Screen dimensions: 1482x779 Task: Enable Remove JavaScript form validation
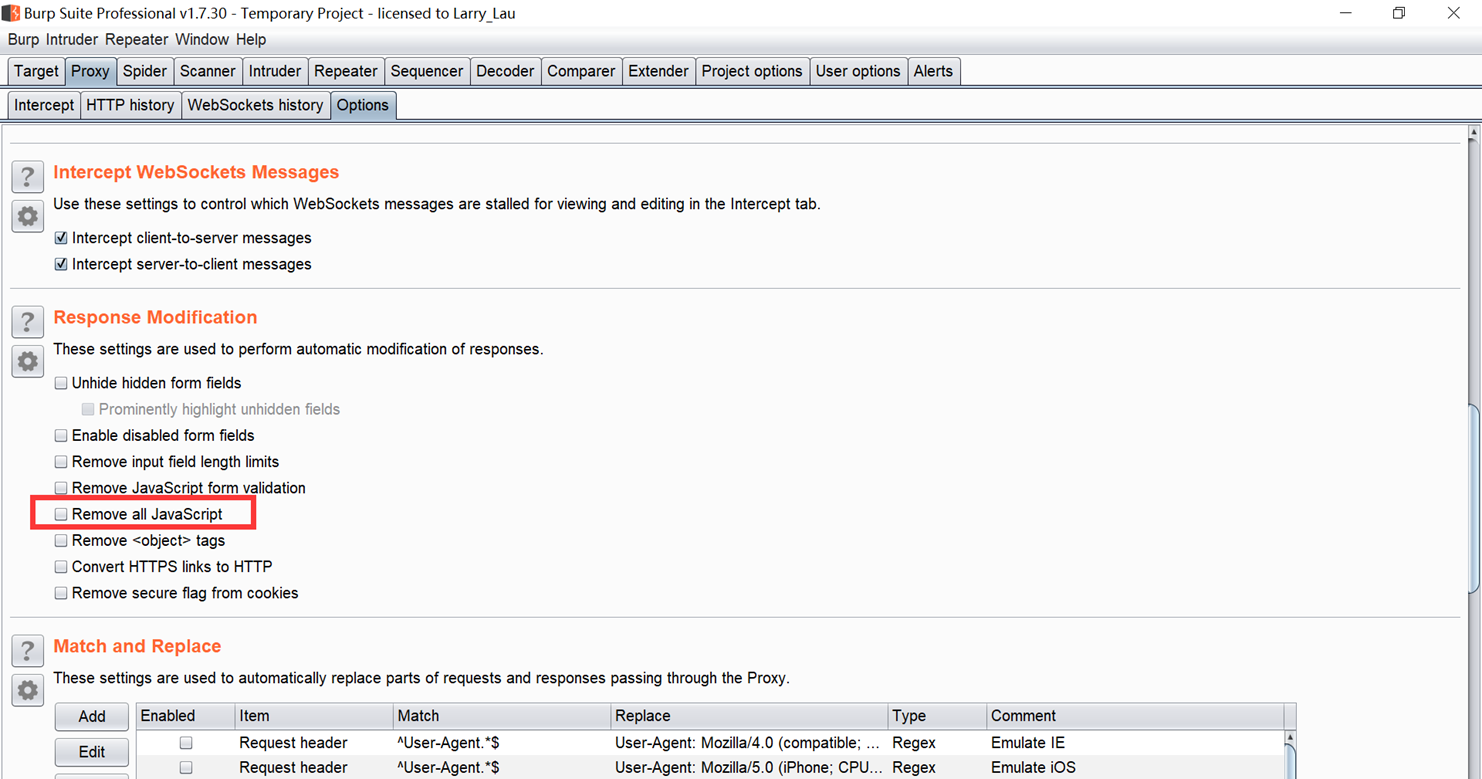[x=61, y=488]
